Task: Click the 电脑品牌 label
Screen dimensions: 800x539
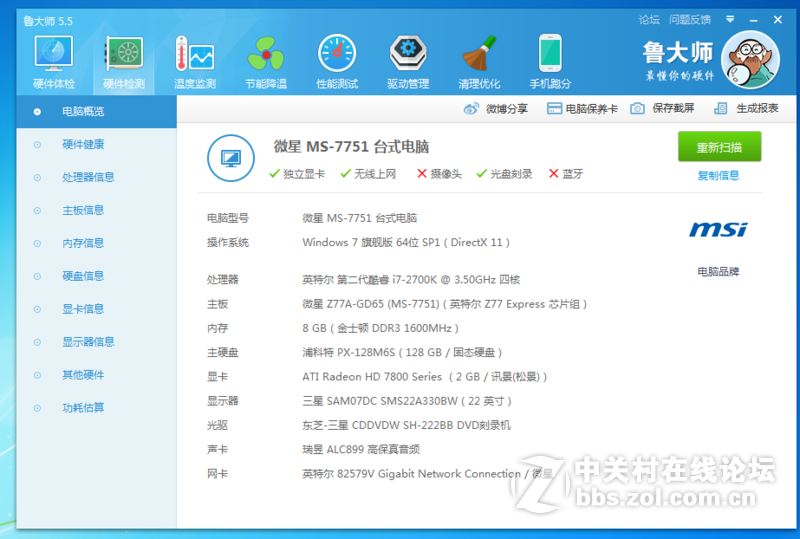Action: click(x=718, y=272)
